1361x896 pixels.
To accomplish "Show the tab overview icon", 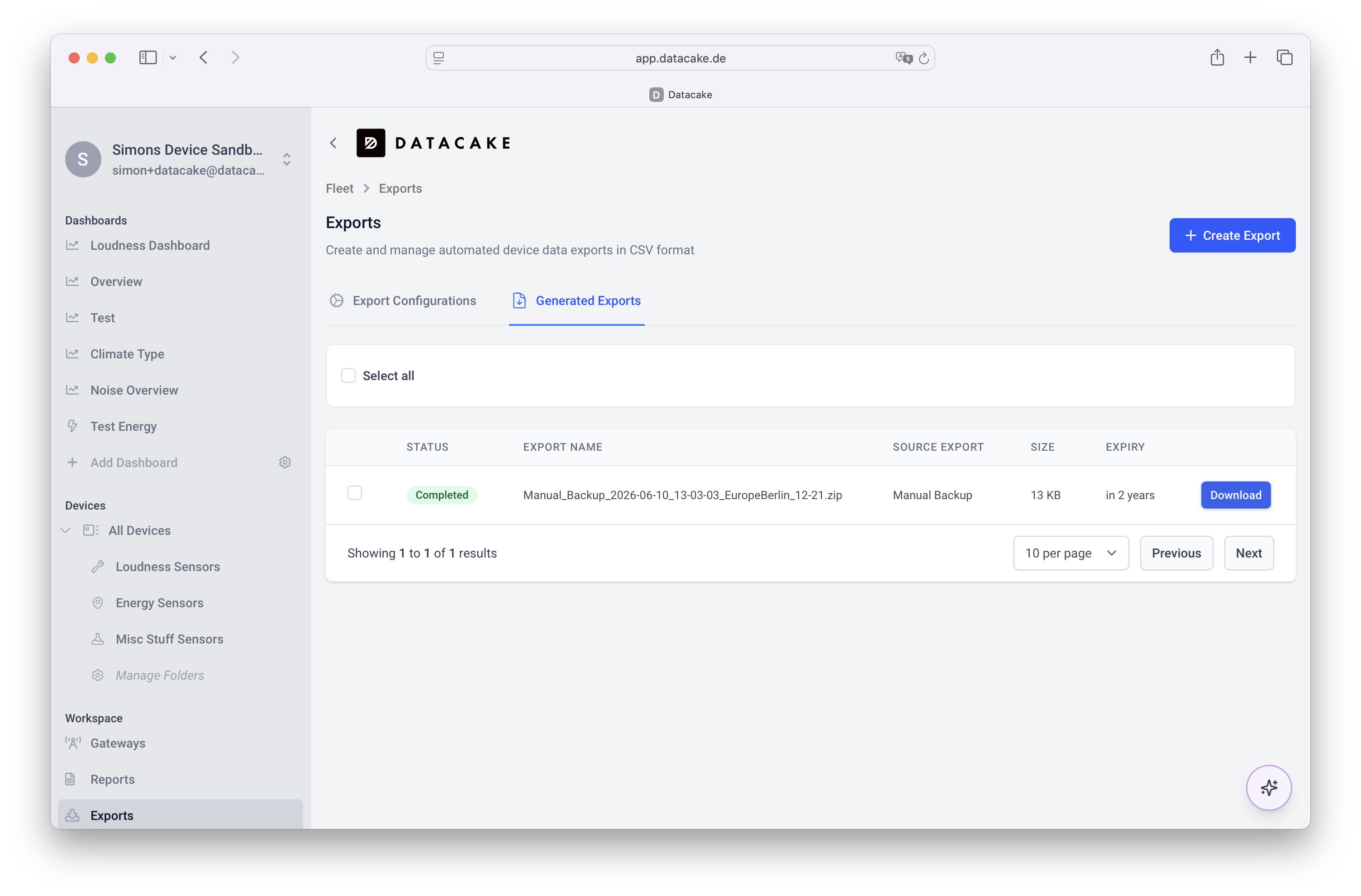I will point(1285,58).
